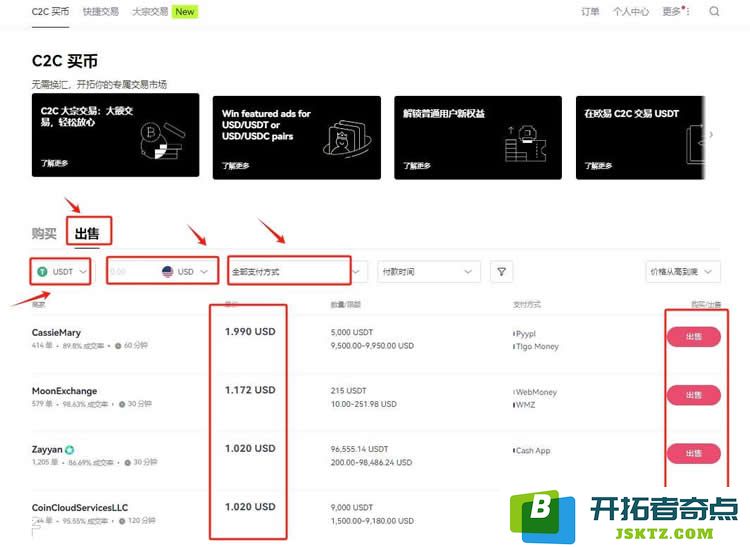Show next banner with the carousel arrow
This screenshot has height=547, width=750.
click(711, 135)
